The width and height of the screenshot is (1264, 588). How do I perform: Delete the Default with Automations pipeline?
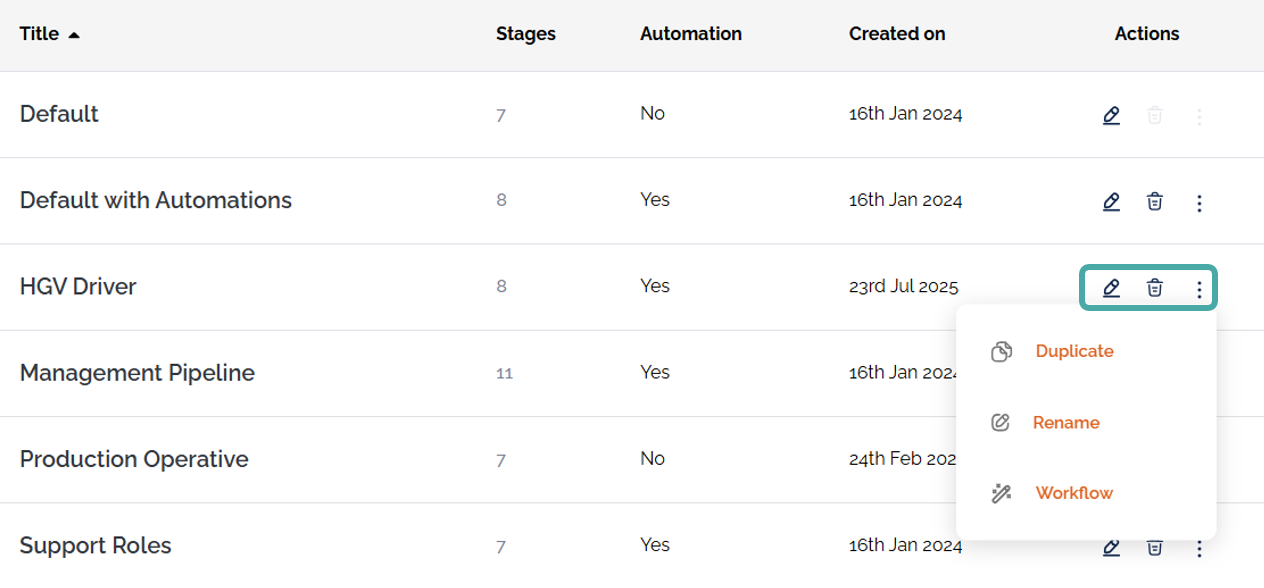1154,202
